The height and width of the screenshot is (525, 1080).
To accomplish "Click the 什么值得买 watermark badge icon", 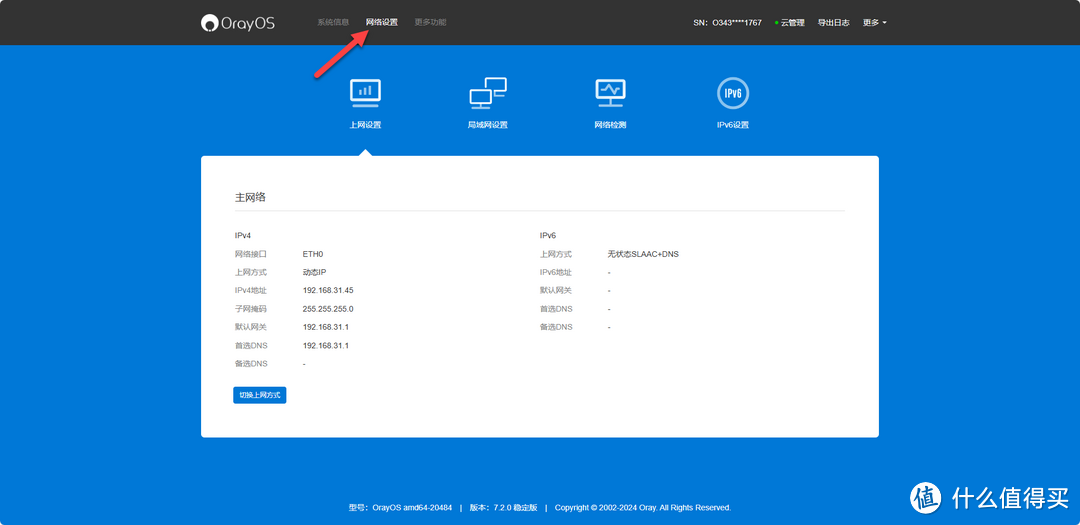I will click(x=927, y=497).
